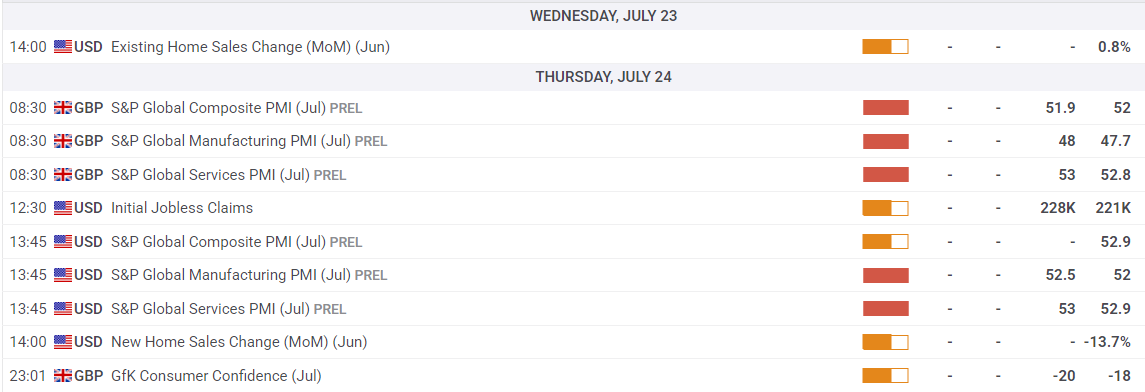The image size is (1145, 392).
Task: Open GBP S&P Global Manufacturing PMI event
Action: click(x=249, y=141)
